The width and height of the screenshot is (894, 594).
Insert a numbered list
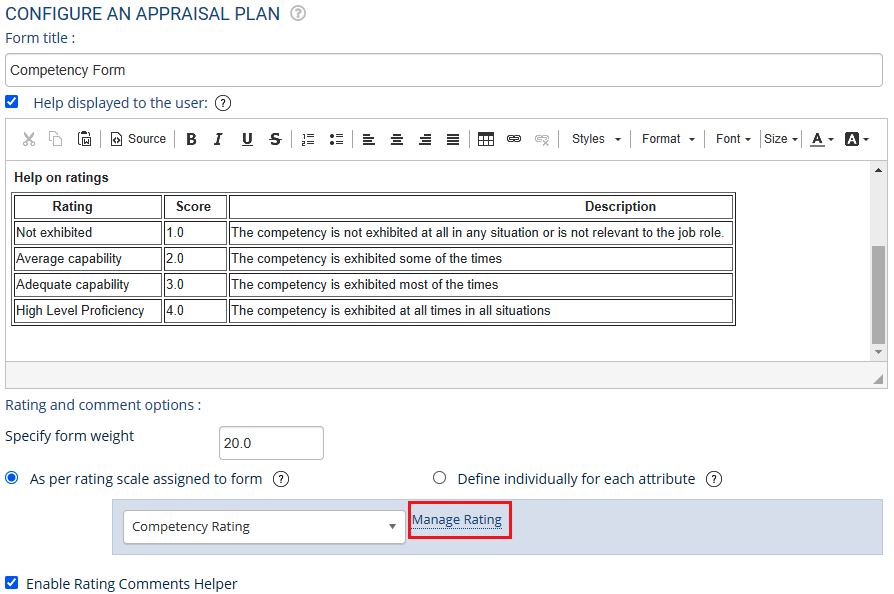308,140
